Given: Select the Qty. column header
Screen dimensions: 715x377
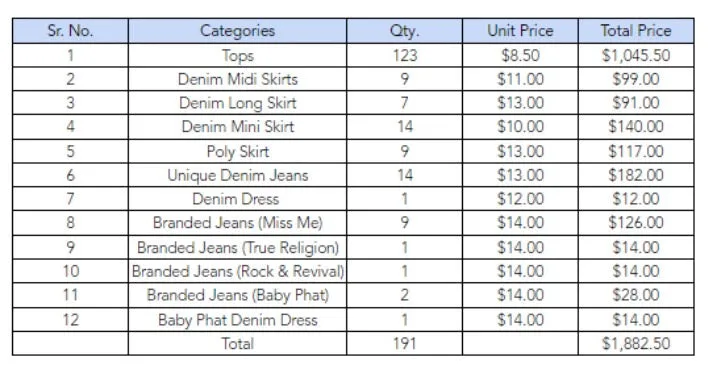Looking at the screenshot, I should (x=404, y=31).
